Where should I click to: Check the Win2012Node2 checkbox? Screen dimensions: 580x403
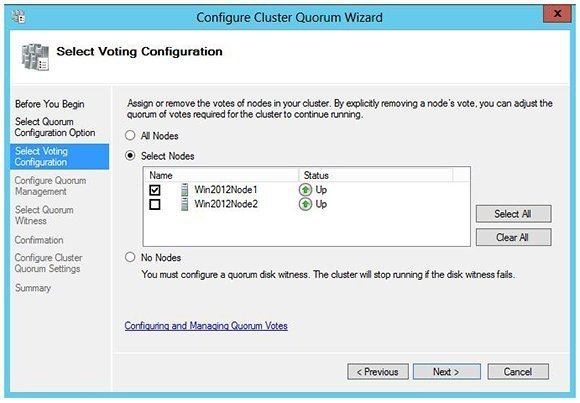tap(155, 204)
